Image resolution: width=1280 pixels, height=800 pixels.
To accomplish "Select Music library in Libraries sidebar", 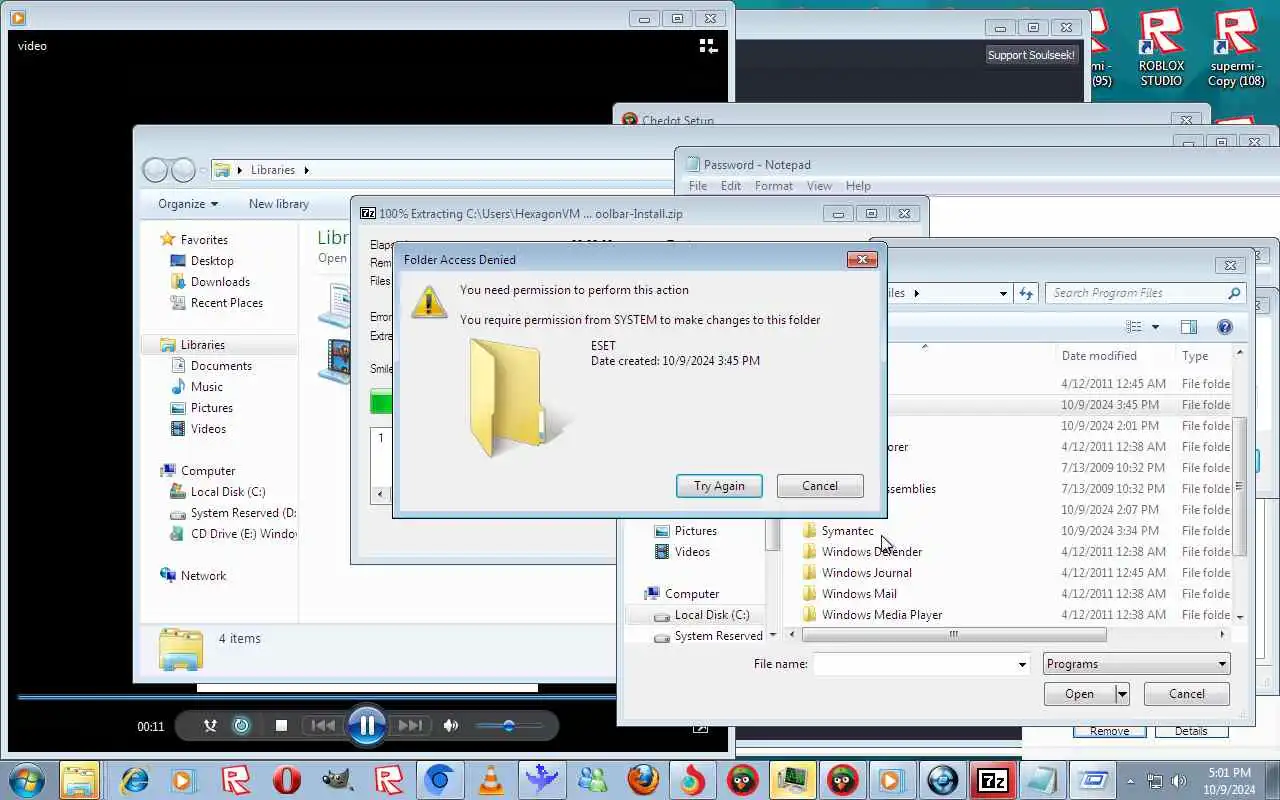I will [x=207, y=387].
